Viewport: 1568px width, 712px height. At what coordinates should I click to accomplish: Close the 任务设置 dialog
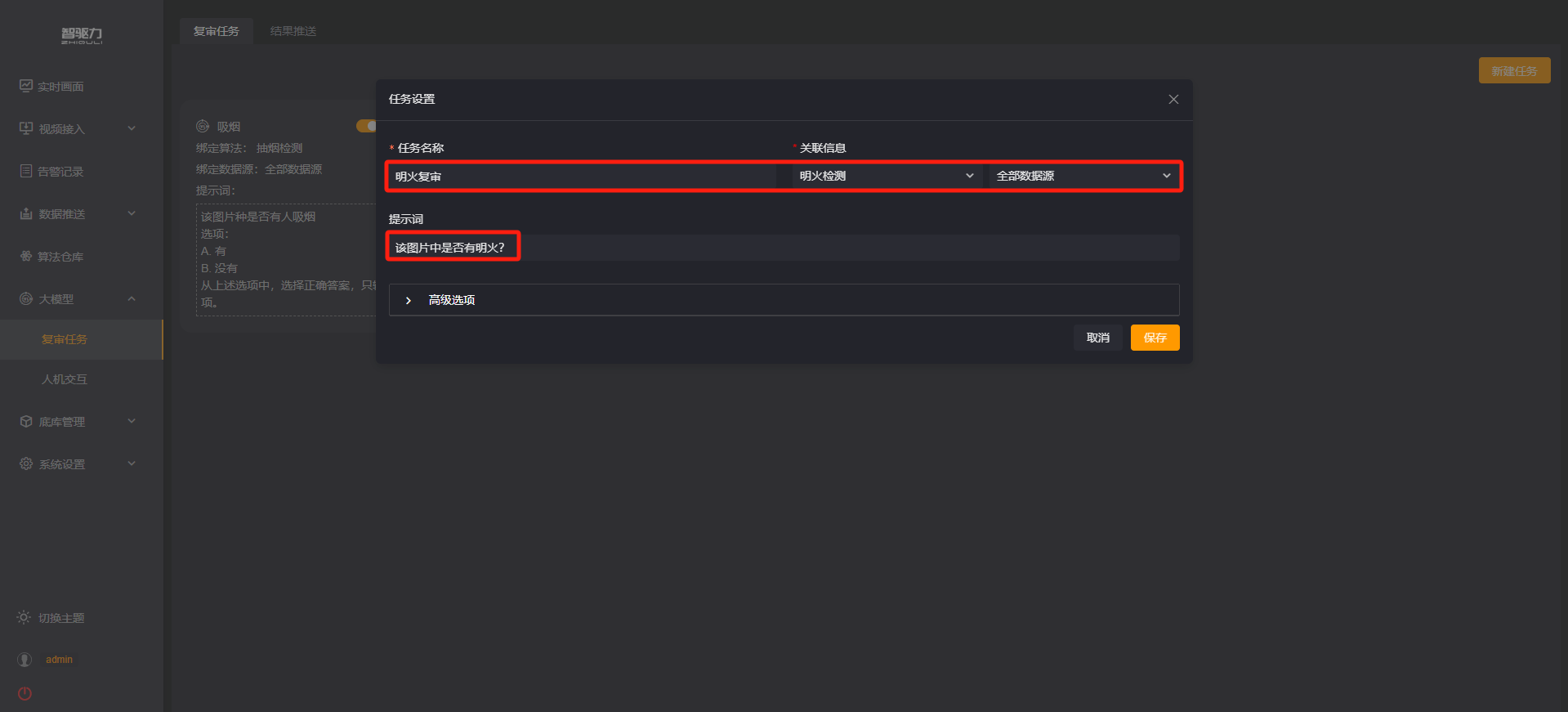[1173, 99]
